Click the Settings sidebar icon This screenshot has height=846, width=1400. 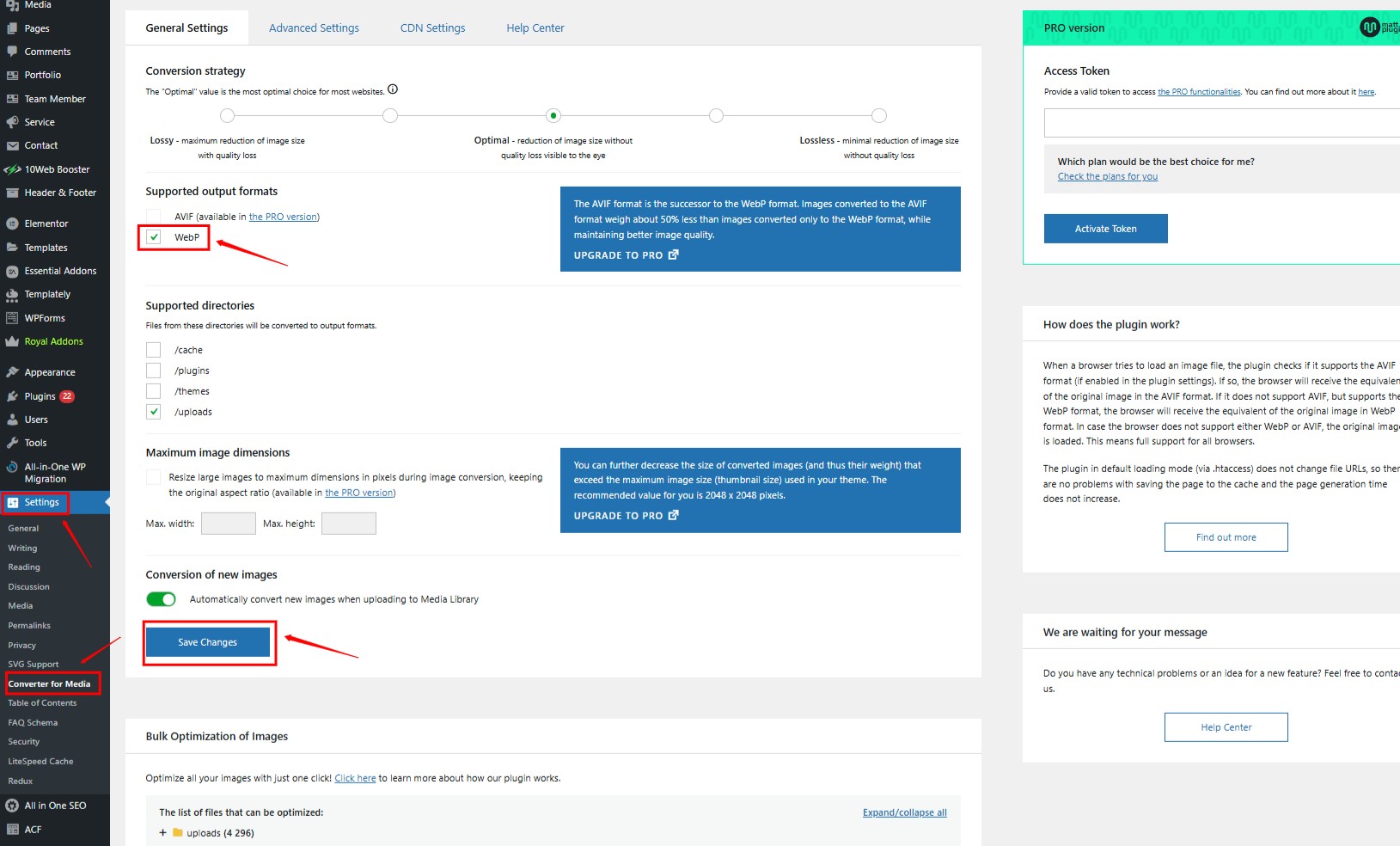pyautogui.click(x=13, y=502)
